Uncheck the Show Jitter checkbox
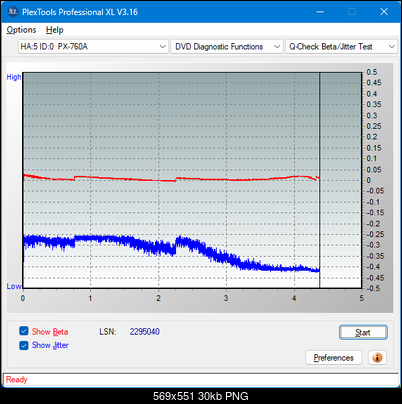This screenshot has height=404, width=402. point(24,345)
